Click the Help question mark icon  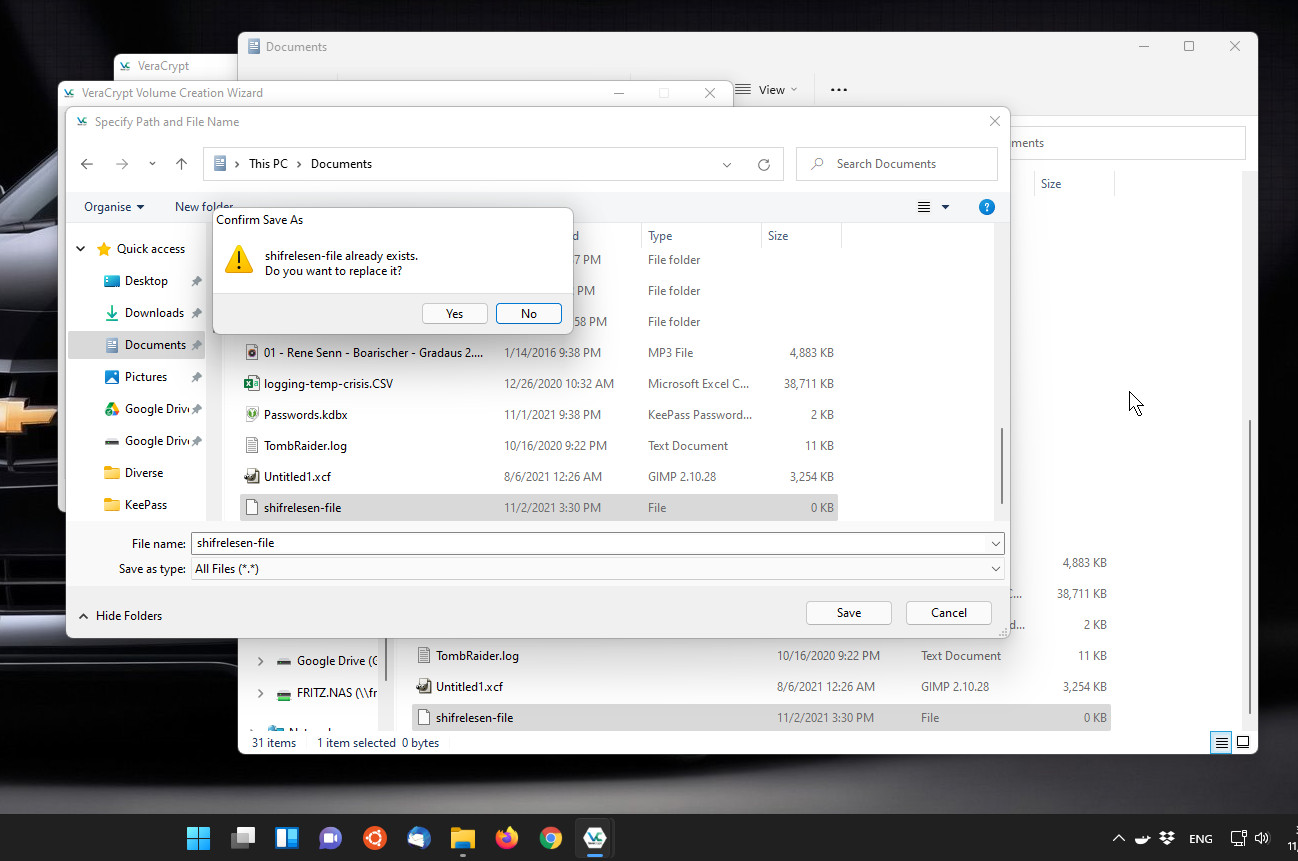(987, 207)
